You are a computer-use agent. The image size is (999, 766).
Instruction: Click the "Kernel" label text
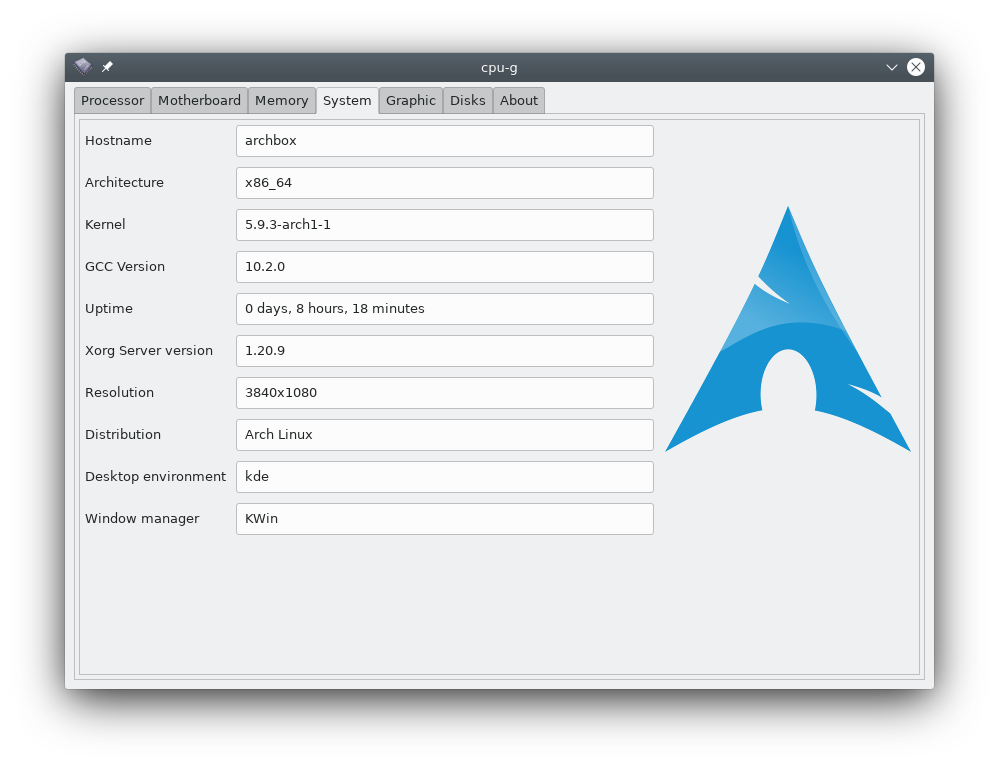coord(105,225)
